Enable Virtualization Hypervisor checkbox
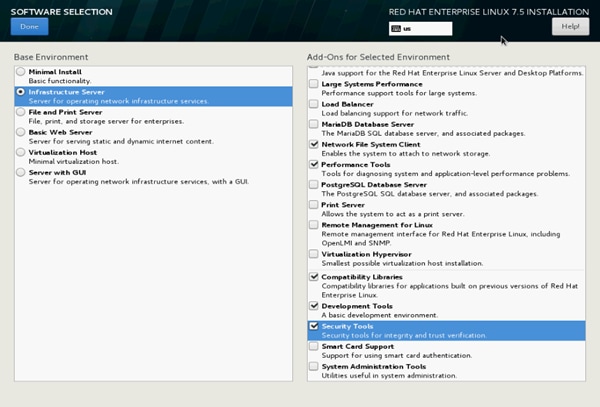600x407 pixels. 314,254
